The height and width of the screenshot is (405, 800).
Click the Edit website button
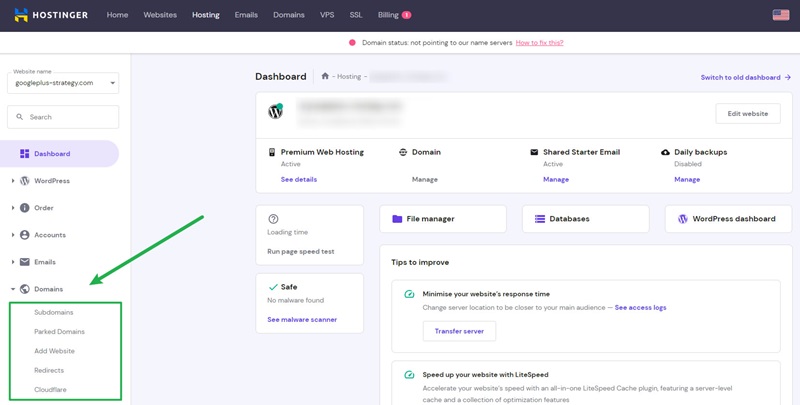point(747,113)
